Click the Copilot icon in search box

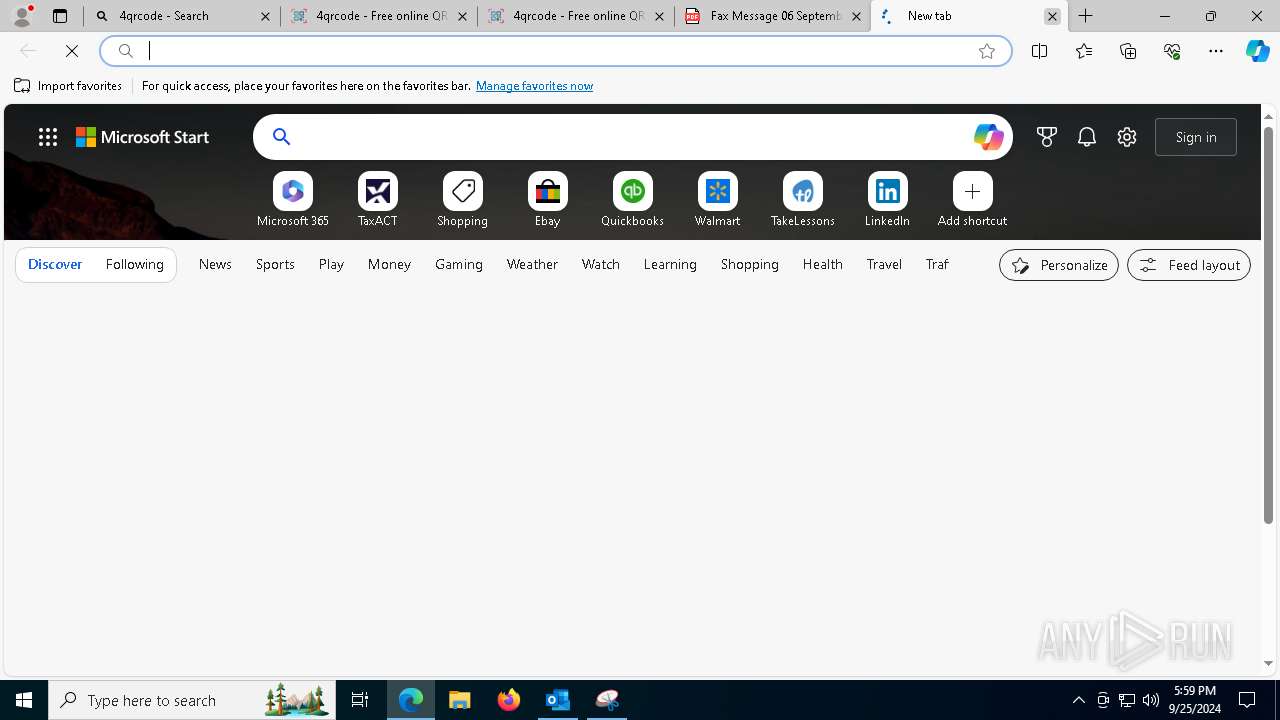point(988,137)
